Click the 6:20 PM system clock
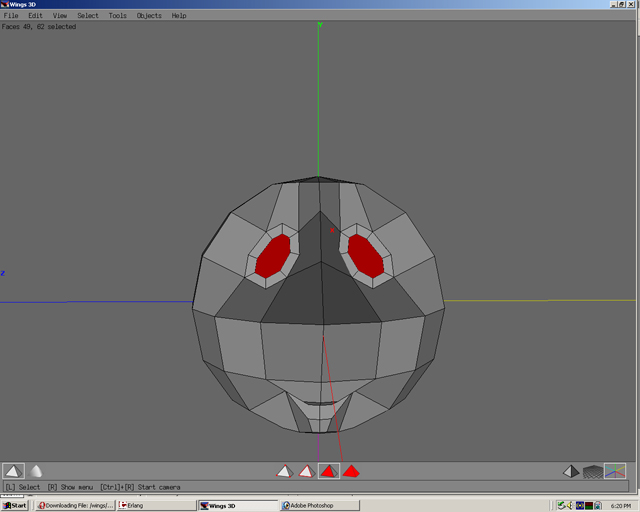The width and height of the screenshot is (640, 512). [x=621, y=506]
